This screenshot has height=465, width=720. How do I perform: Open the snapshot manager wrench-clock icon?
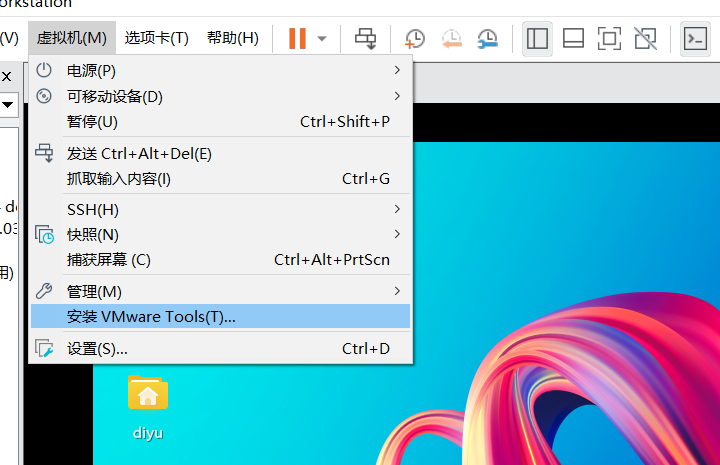click(487, 39)
